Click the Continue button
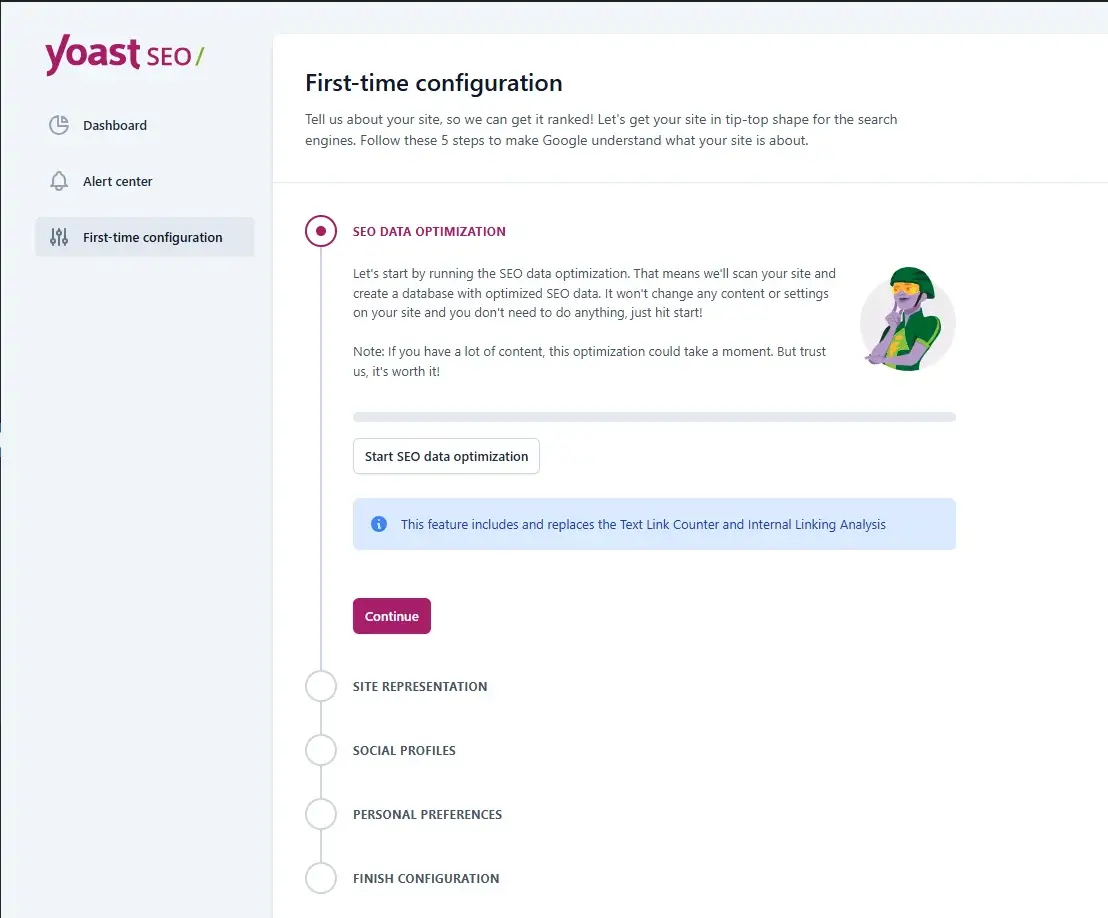The image size is (1108, 918). coord(392,616)
